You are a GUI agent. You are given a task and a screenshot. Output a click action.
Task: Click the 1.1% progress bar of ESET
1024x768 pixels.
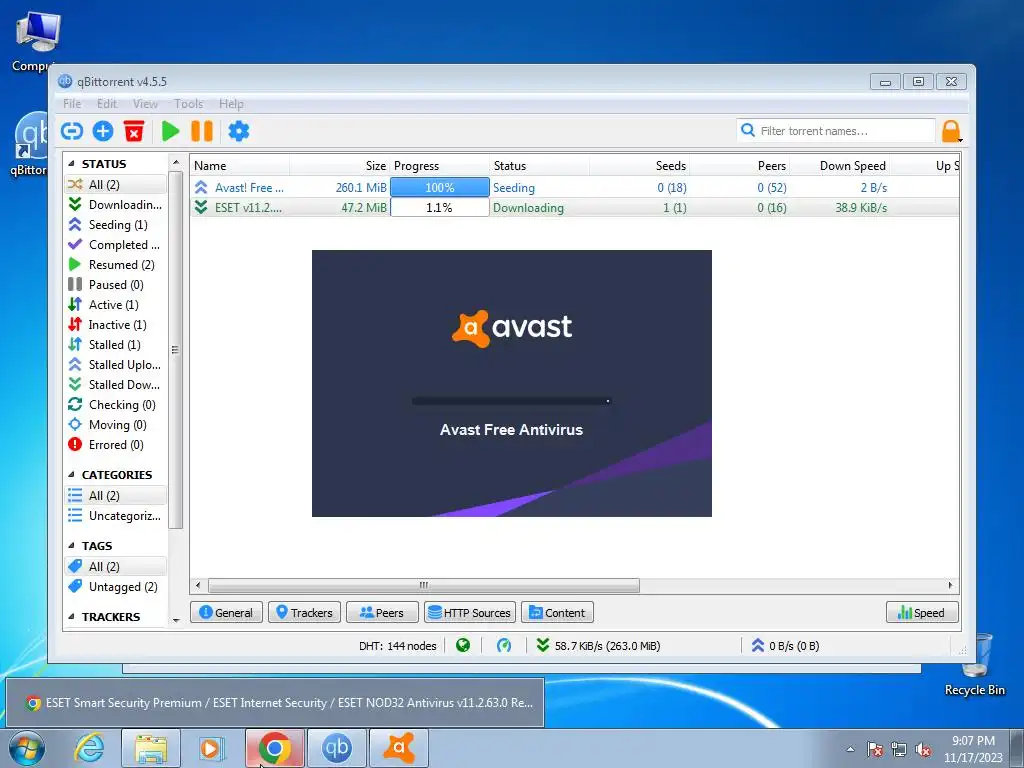(x=440, y=208)
